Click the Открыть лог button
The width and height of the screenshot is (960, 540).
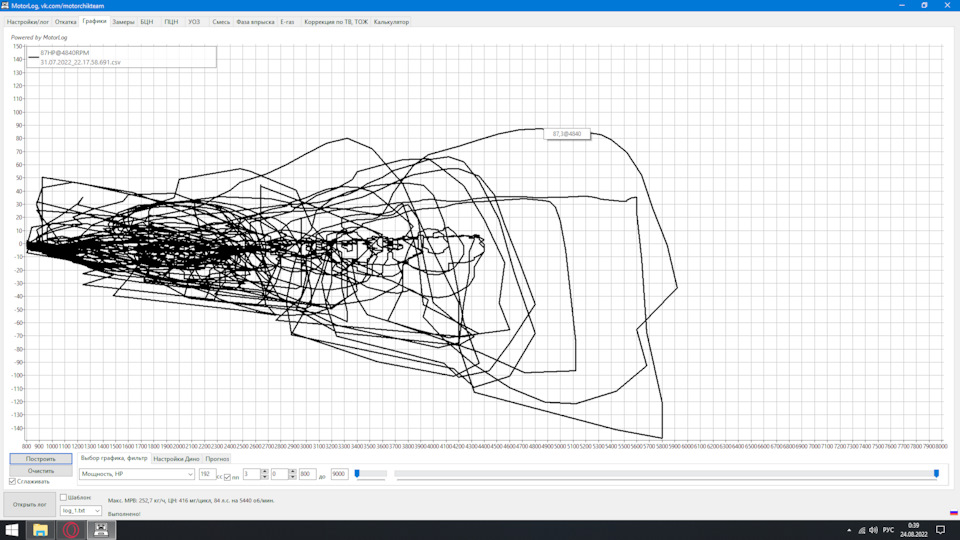(29, 504)
